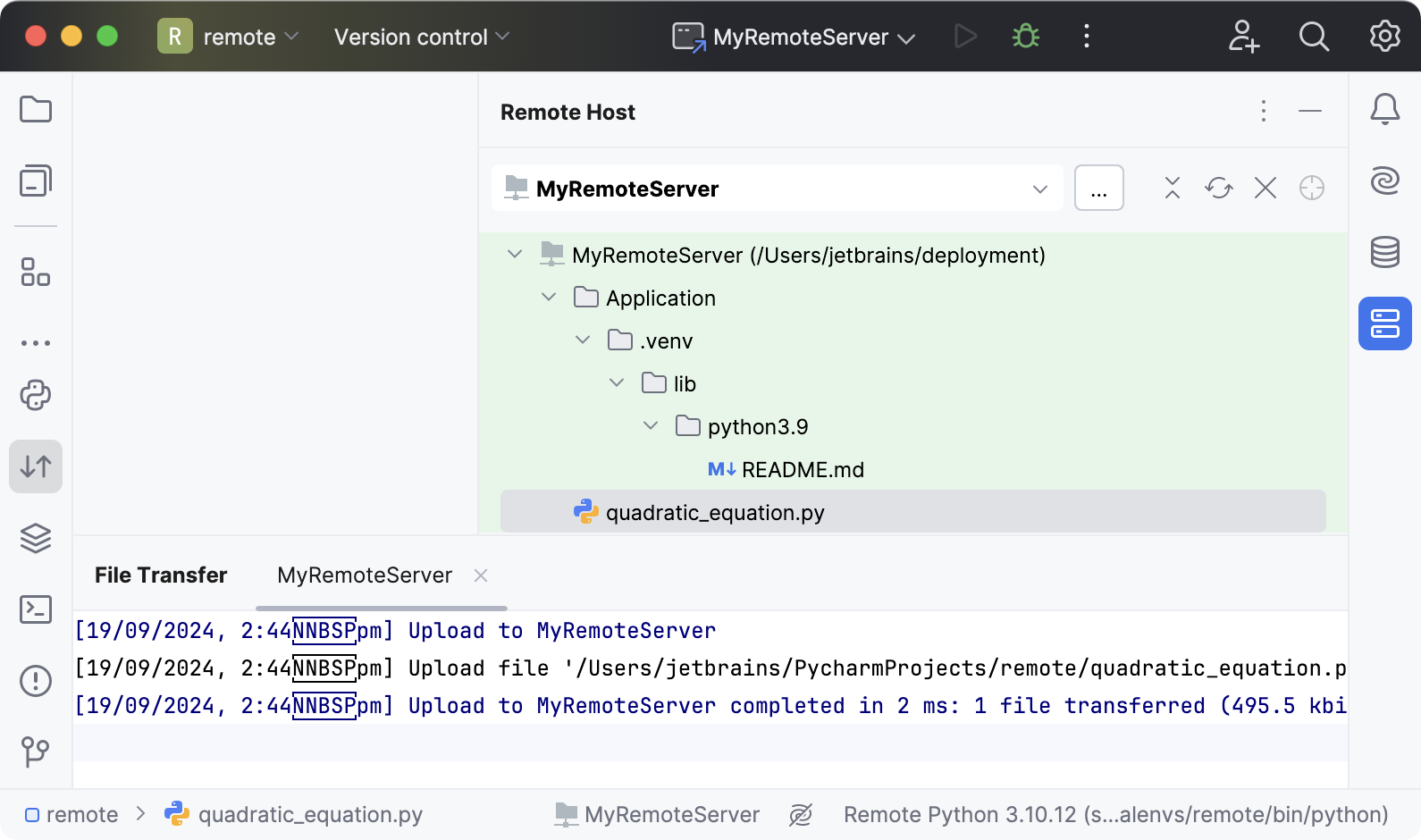Select quadratic_equation.py in remote tree
Screen dimensions: 1421x840
tap(715, 512)
